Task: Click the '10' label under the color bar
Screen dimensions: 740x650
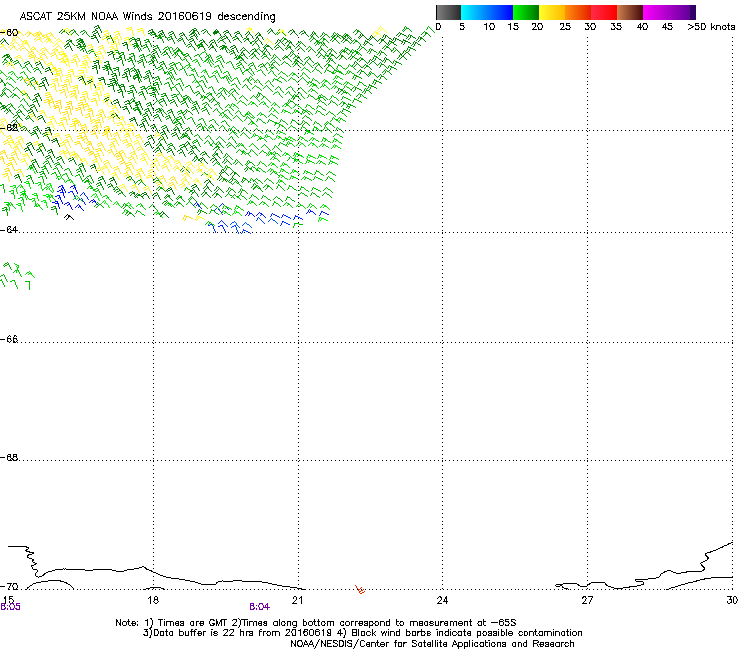Action: [489, 27]
